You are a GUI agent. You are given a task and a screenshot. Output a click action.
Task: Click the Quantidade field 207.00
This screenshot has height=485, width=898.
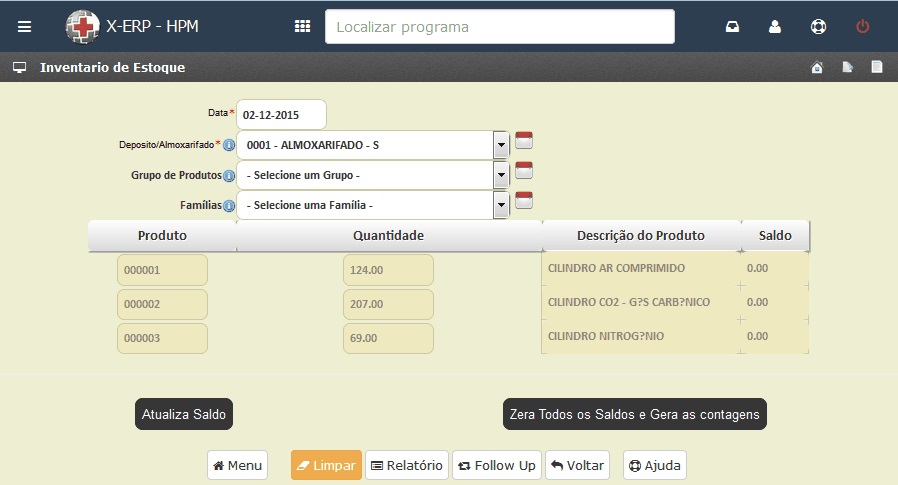coord(388,304)
